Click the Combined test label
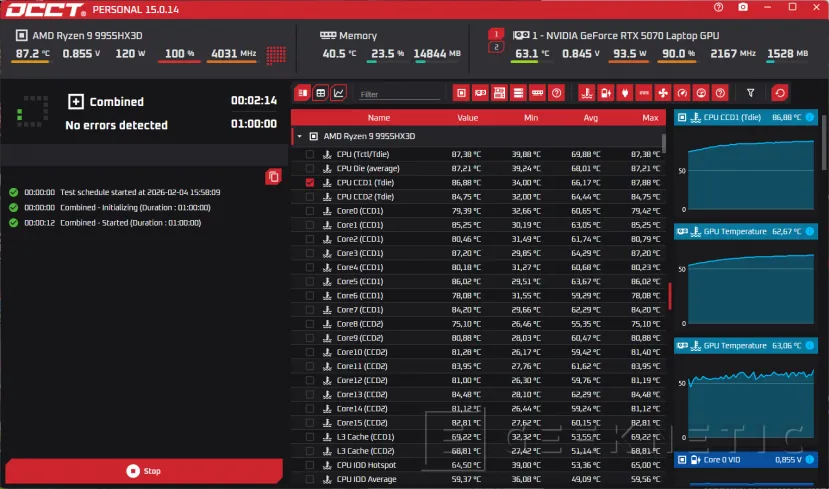This screenshot has height=489, width=829. pos(116,101)
